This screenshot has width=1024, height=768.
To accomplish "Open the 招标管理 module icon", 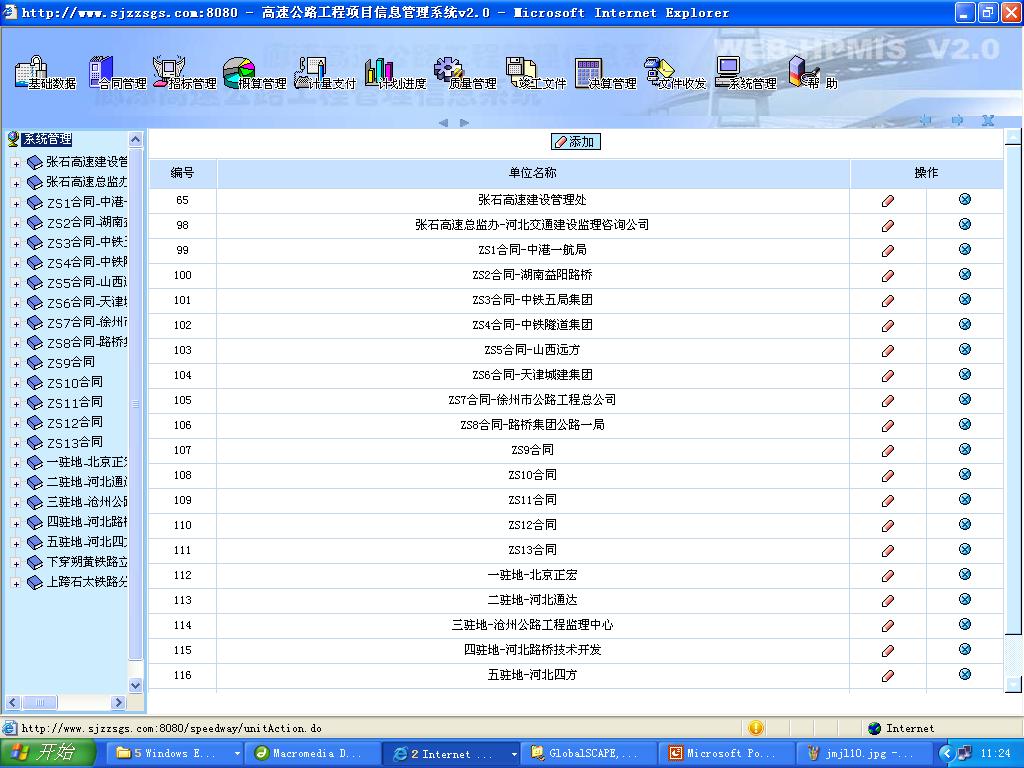I will click(185, 73).
